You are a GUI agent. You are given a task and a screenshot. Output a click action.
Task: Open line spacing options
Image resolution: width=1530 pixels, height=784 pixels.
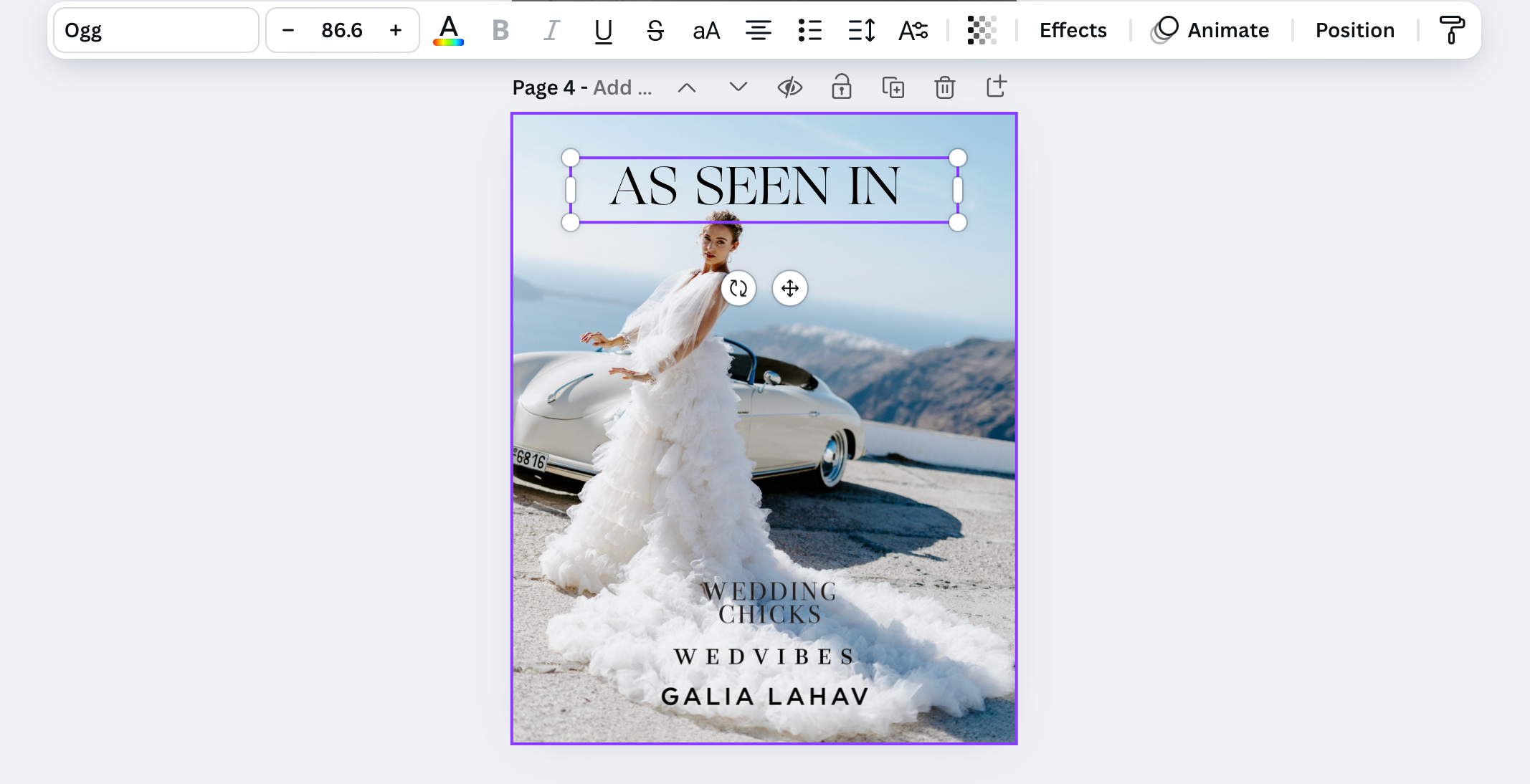[861, 30]
